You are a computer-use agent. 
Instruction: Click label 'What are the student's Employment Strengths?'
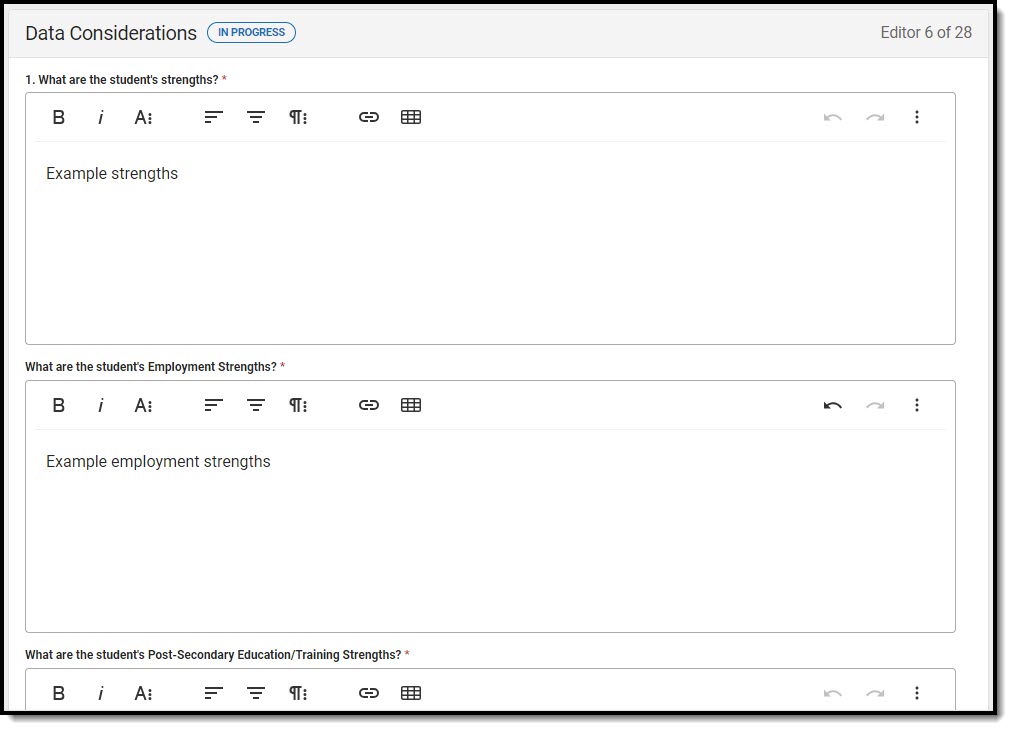[151, 367]
